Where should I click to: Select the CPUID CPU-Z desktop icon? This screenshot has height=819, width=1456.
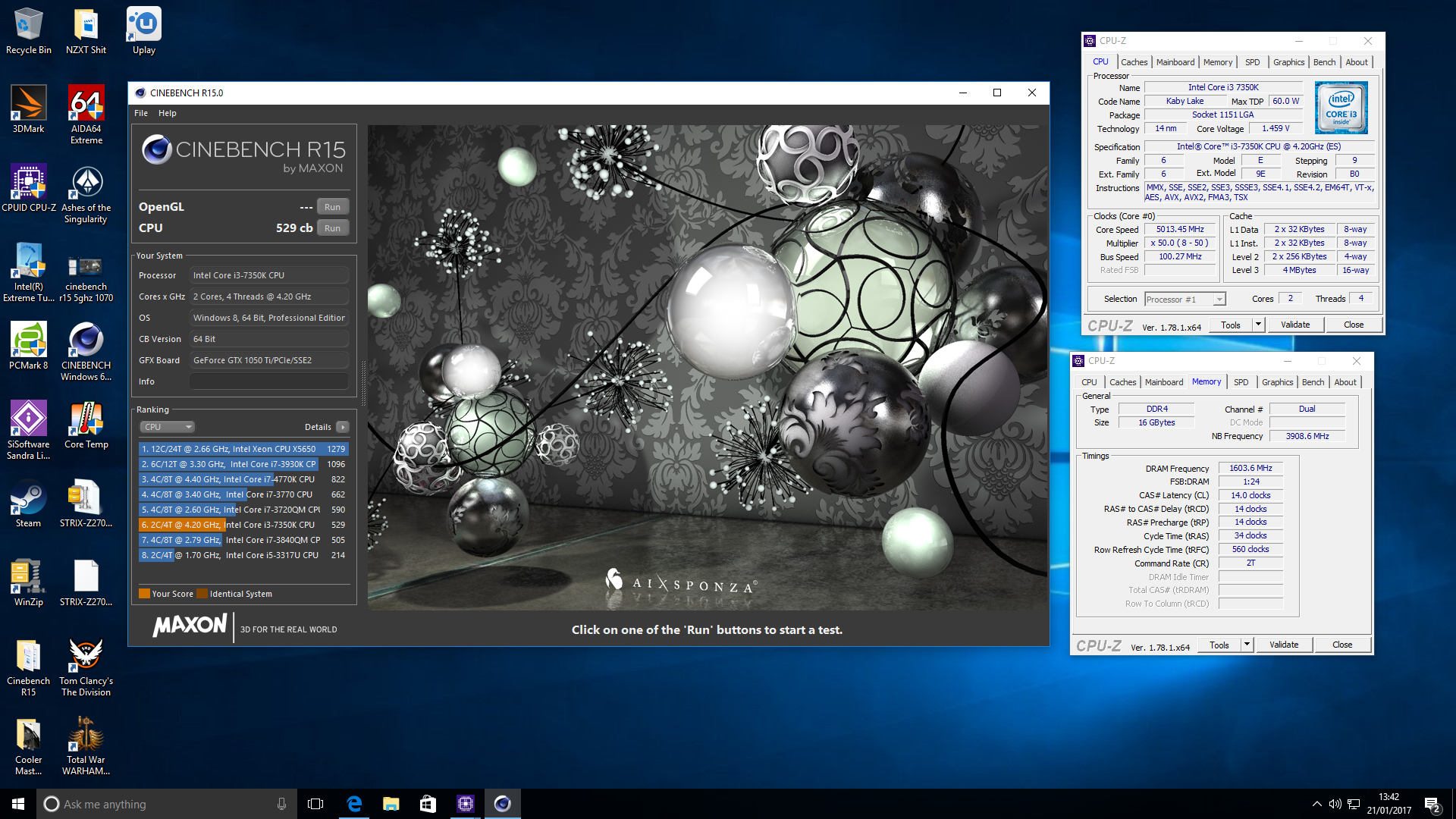pyautogui.click(x=28, y=188)
